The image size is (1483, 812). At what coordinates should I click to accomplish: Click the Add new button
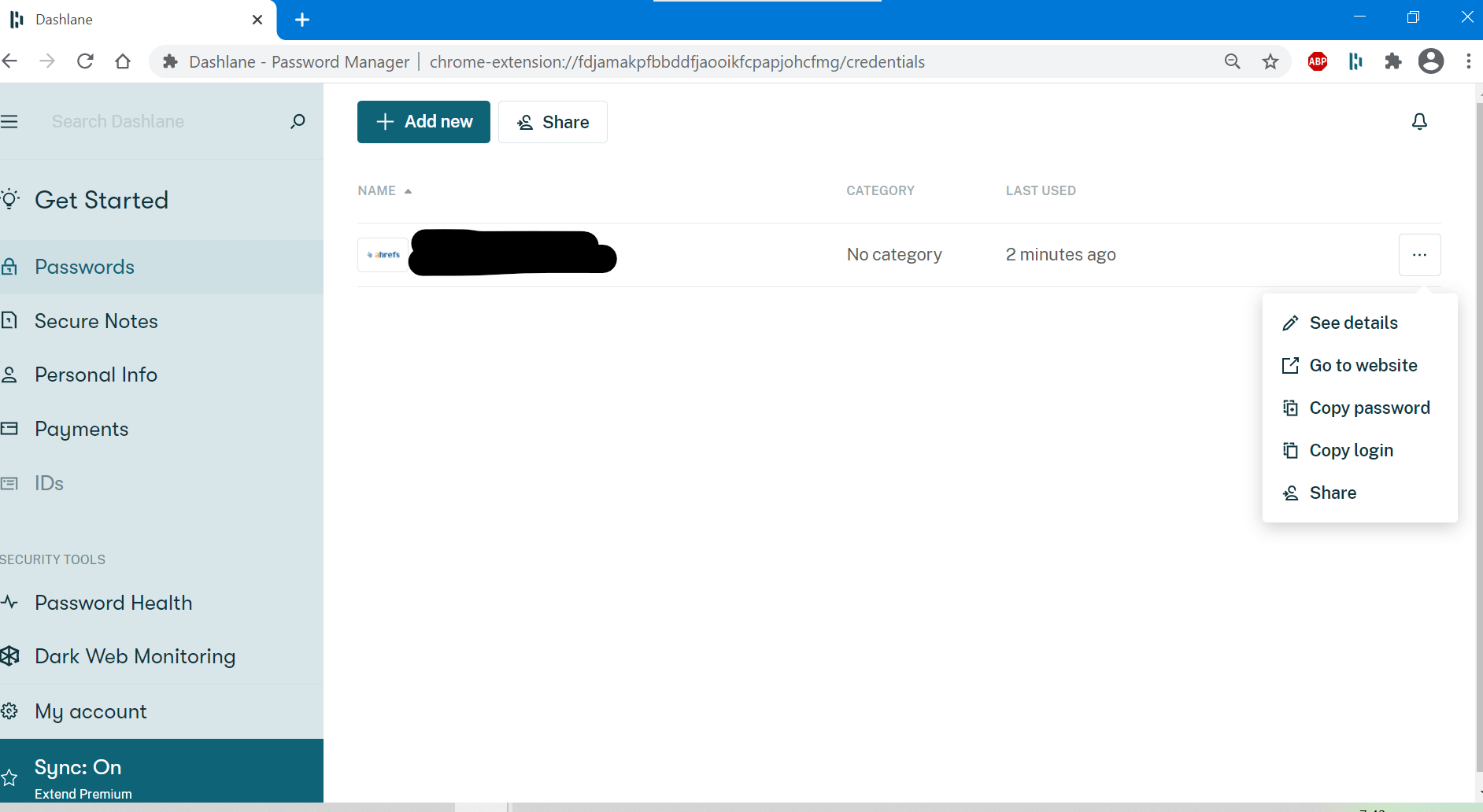tap(423, 121)
